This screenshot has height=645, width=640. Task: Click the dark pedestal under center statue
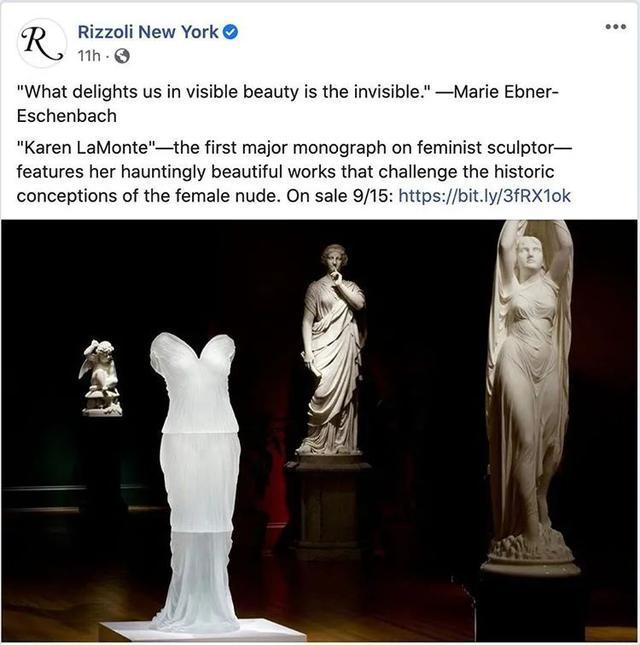coord(329,506)
